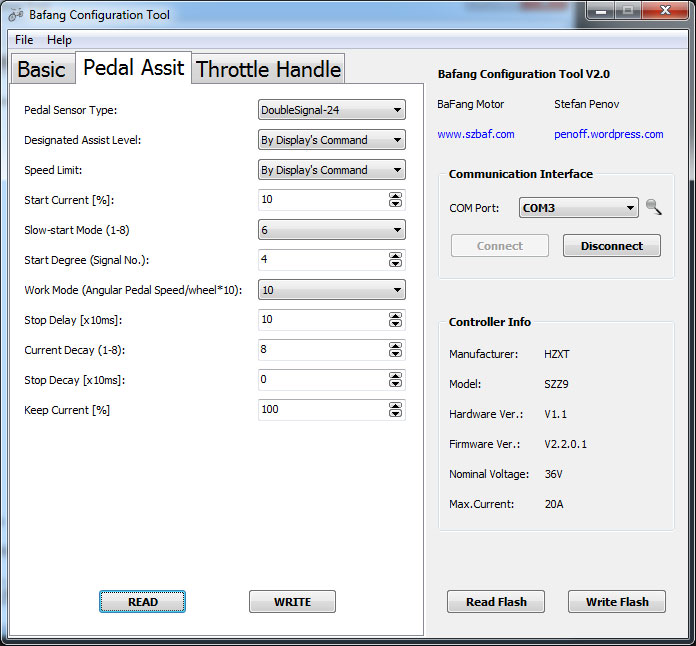The height and width of the screenshot is (646, 696).
Task: Click the Stop Delay spinner arrows
Action: pos(395,320)
